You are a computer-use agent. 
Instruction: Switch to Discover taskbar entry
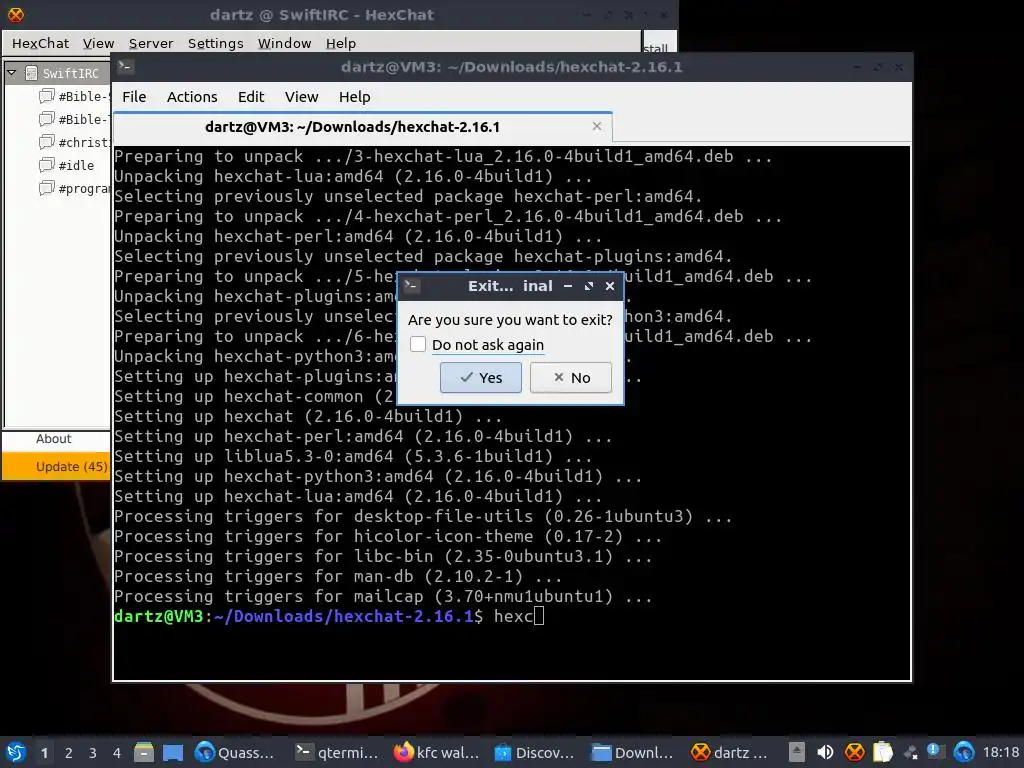point(536,752)
